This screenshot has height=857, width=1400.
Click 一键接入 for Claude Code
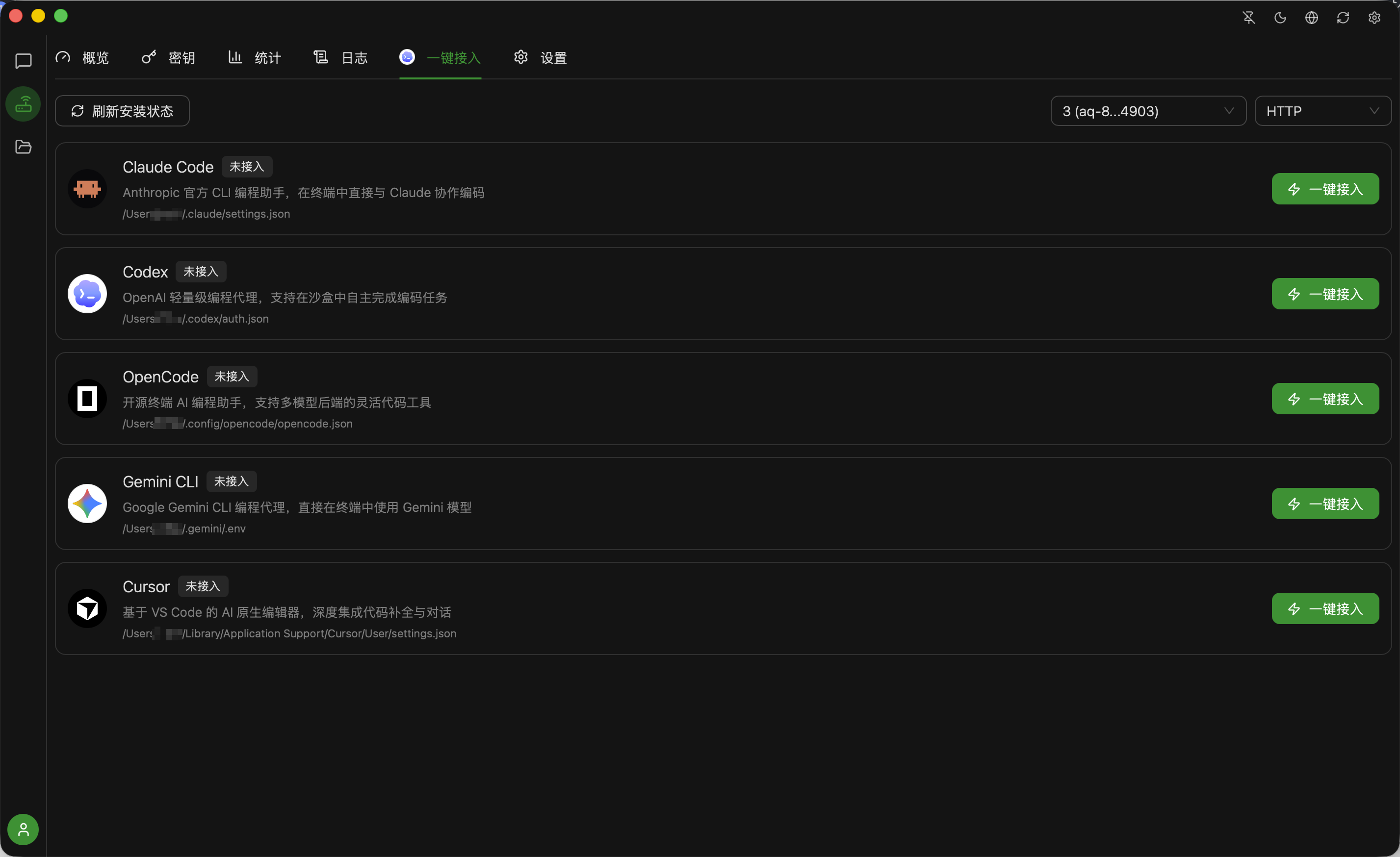1324,189
